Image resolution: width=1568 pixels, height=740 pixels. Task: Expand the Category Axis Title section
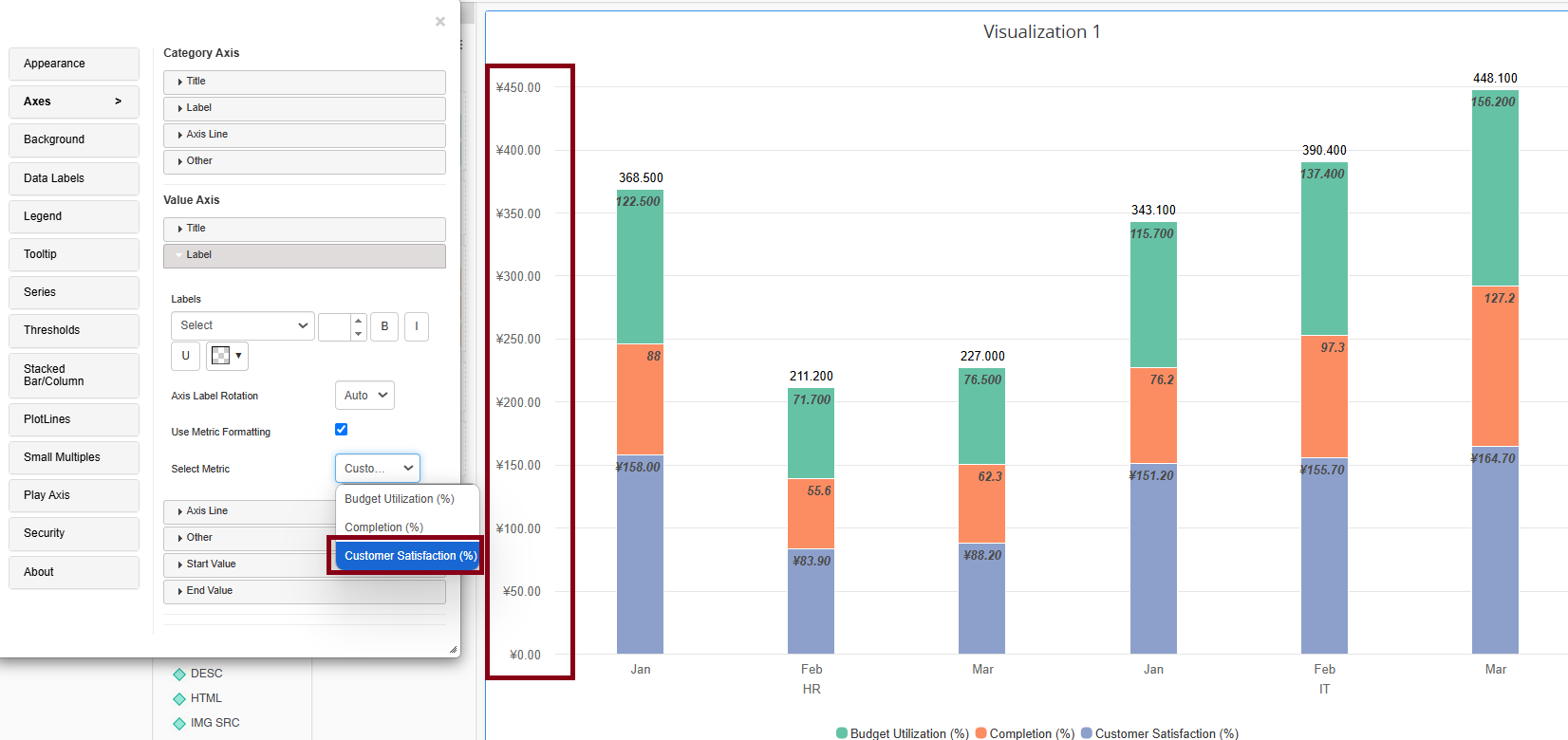click(x=304, y=82)
